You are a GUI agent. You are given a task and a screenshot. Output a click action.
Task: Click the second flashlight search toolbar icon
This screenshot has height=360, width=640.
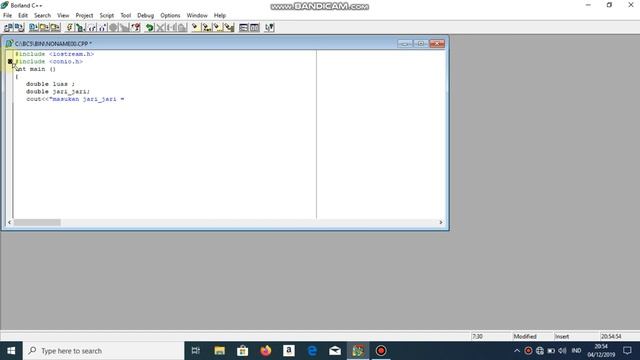tap(207, 27)
